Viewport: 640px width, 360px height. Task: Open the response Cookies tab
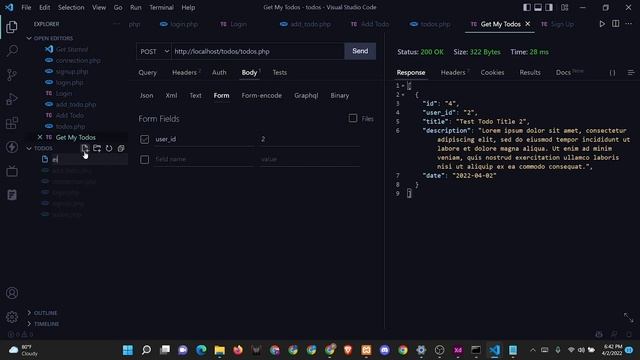click(492, 72)
